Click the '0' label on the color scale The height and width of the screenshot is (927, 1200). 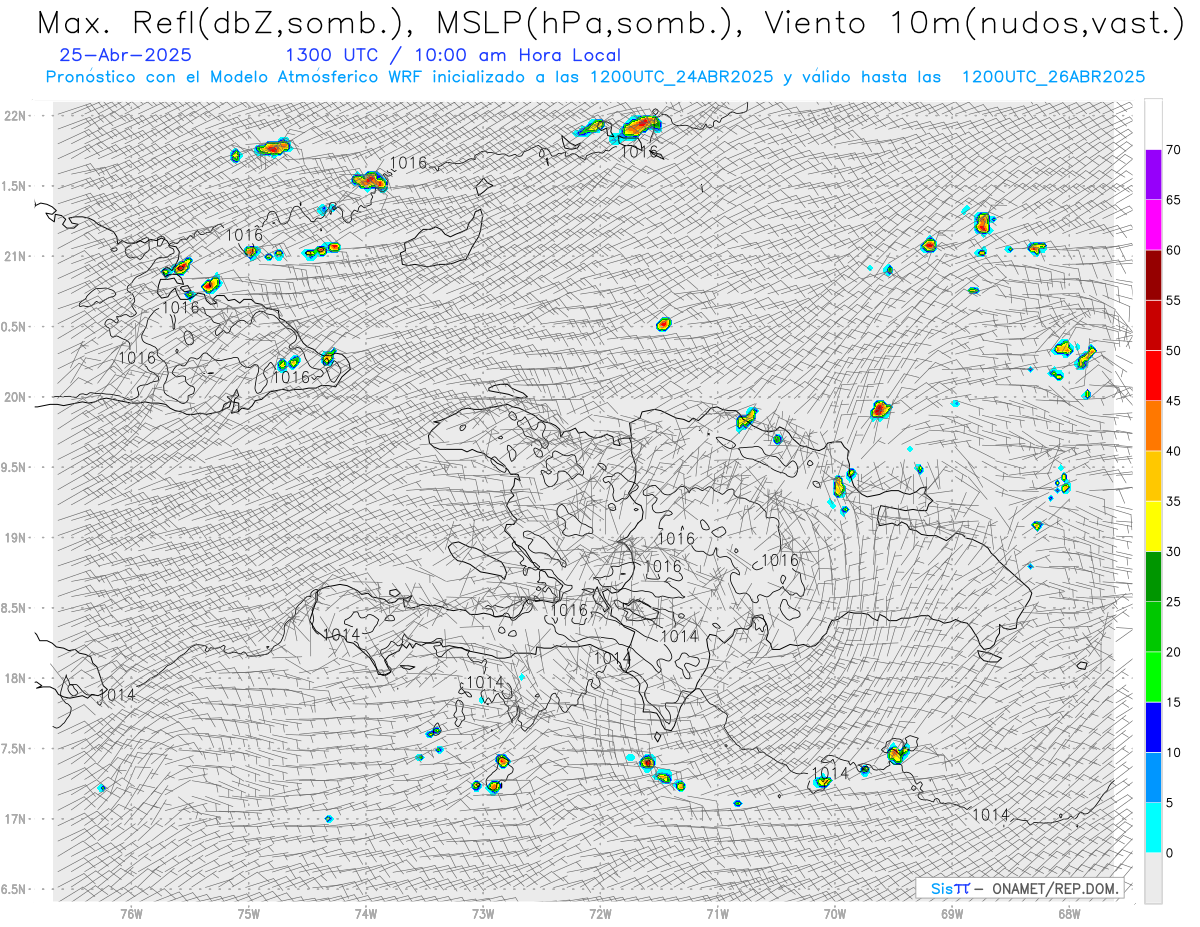coord(1169,853)
